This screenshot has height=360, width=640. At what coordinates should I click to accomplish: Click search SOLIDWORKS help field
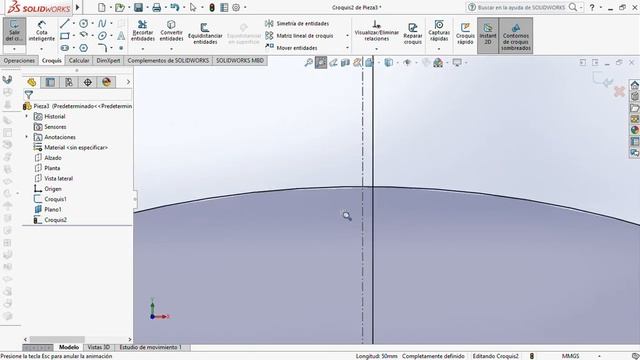tap(522, 7)
